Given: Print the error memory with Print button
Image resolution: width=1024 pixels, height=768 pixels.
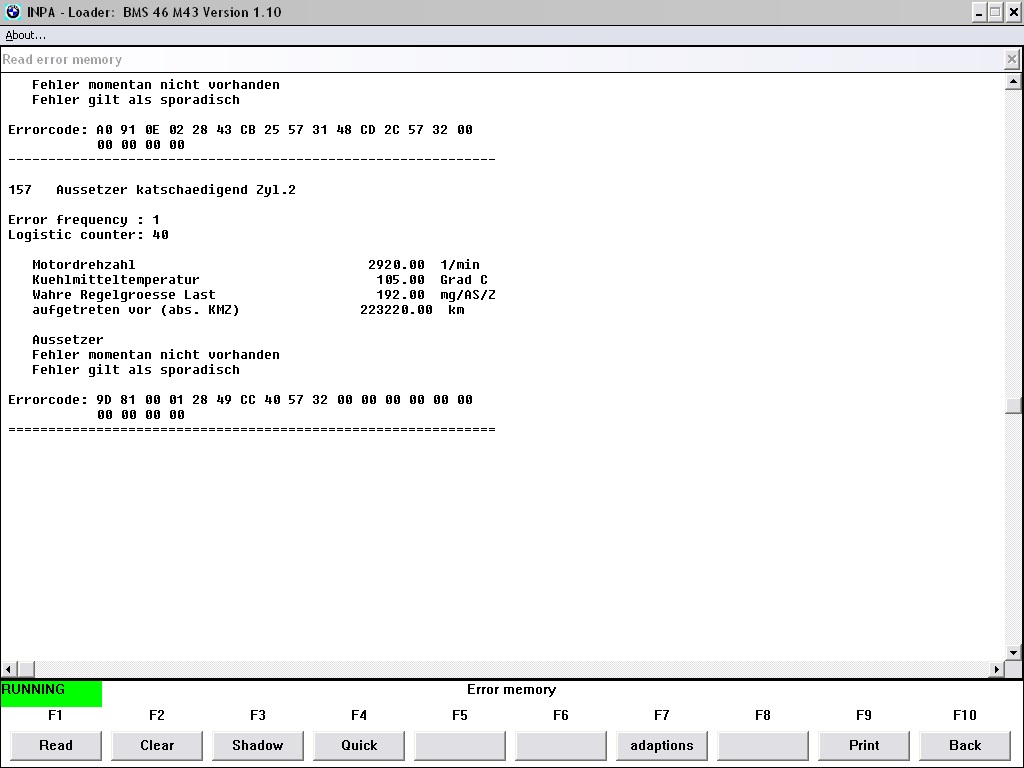Looking at the screenshot, I should (x=864, y=745).
